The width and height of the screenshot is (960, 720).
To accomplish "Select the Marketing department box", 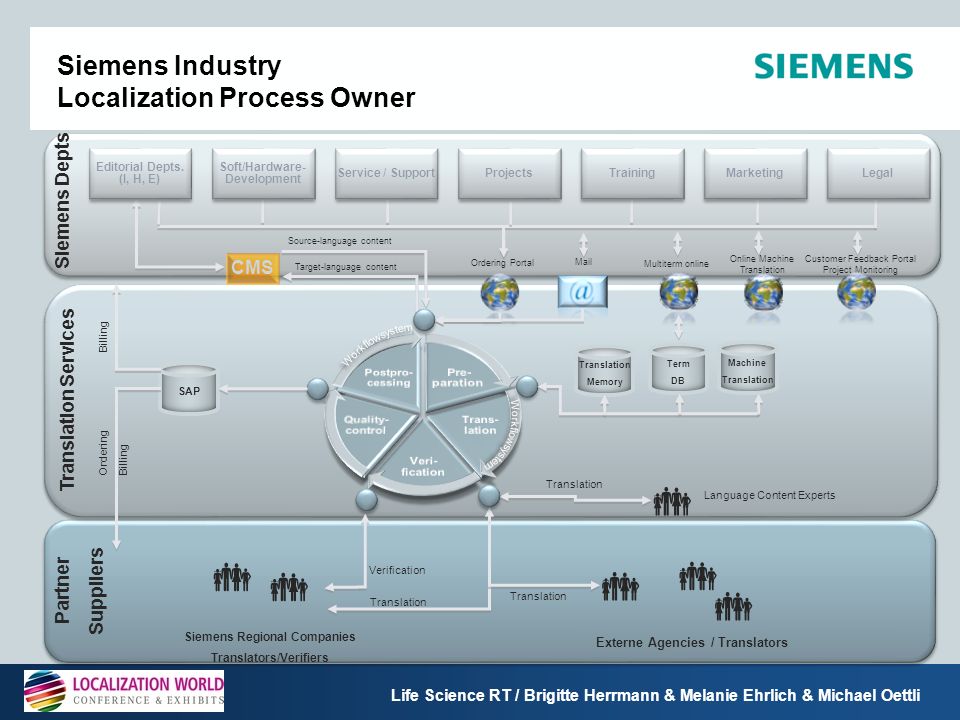I will click(x=756, y=173).
